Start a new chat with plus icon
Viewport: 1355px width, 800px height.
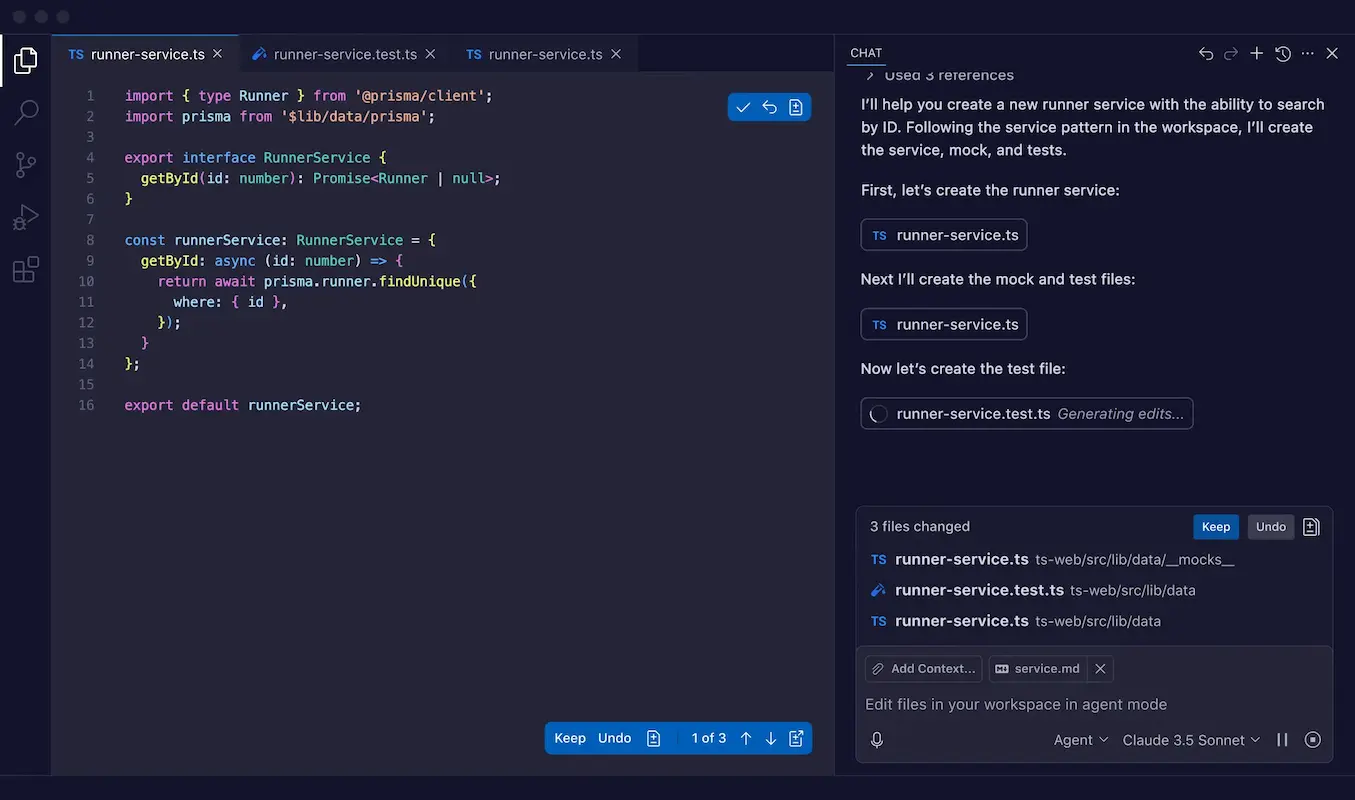click(1257, 54)
